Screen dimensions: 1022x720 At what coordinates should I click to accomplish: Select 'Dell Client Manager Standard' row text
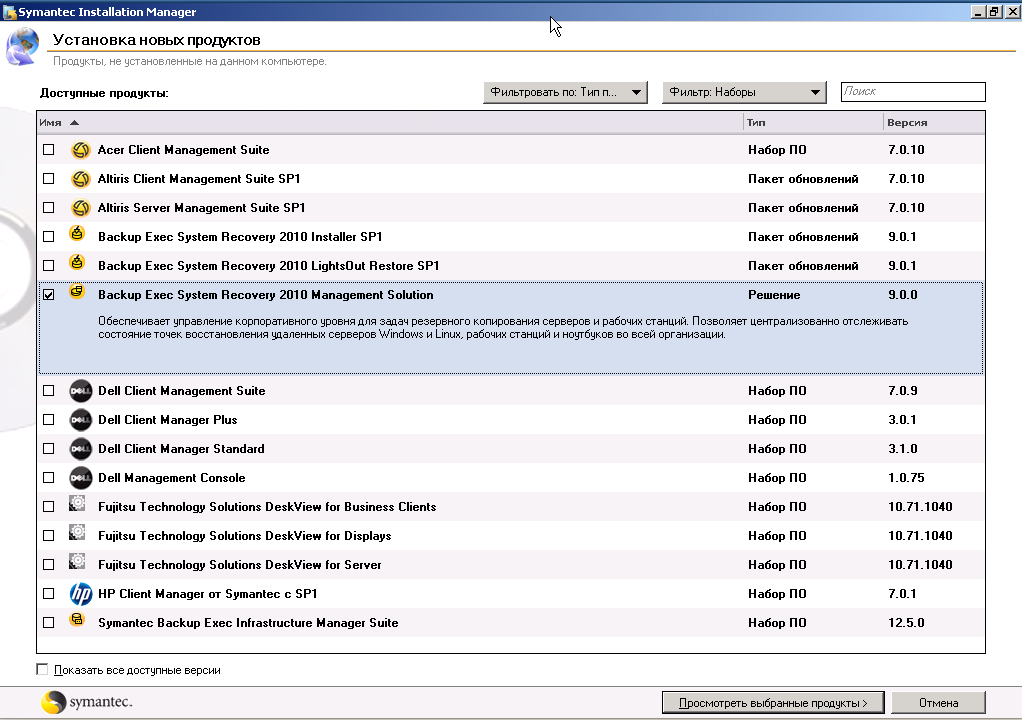pyautogui.click(x=181, y=449)
